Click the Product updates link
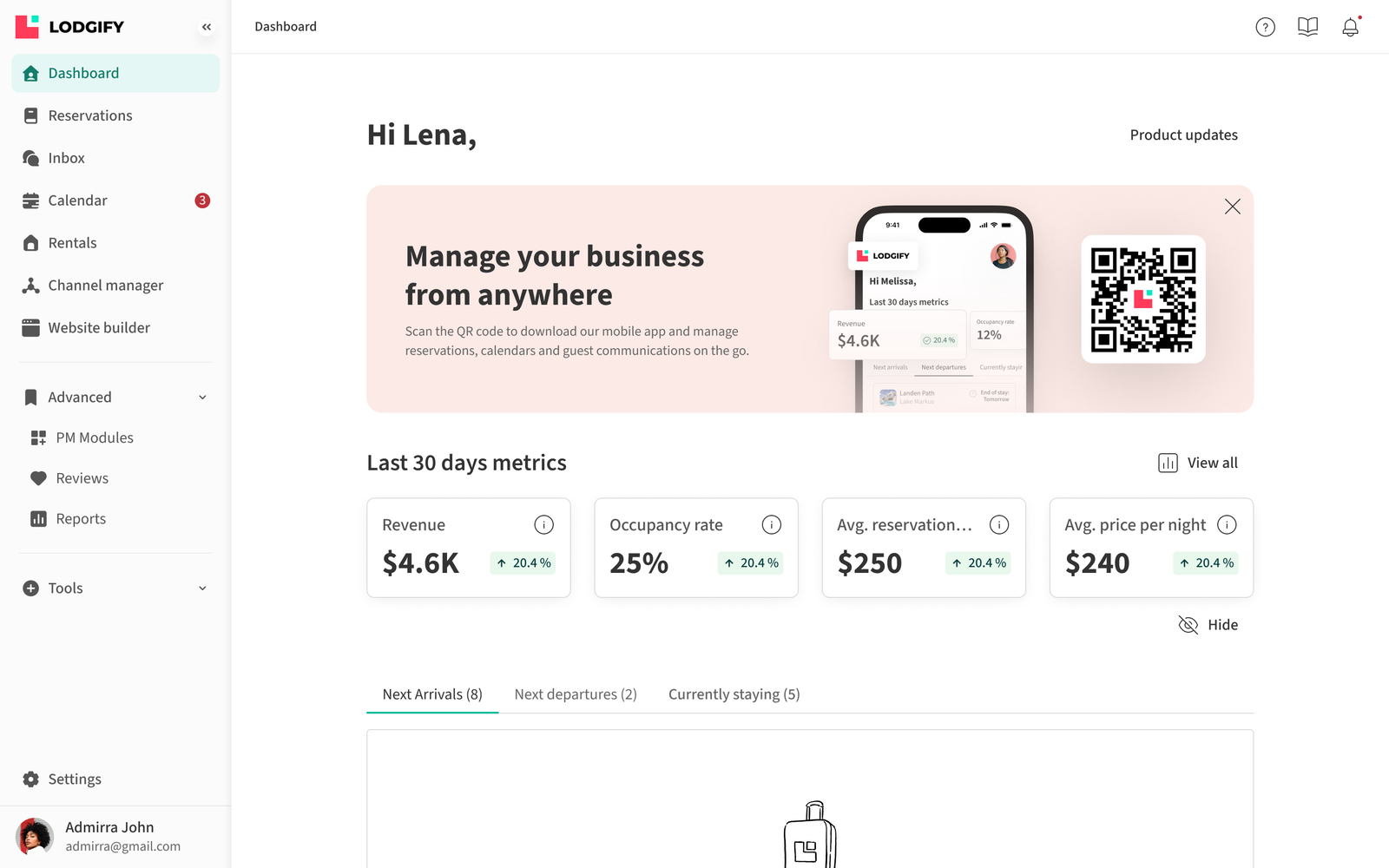1389x868 pixels. click(x=1184, y=135)
